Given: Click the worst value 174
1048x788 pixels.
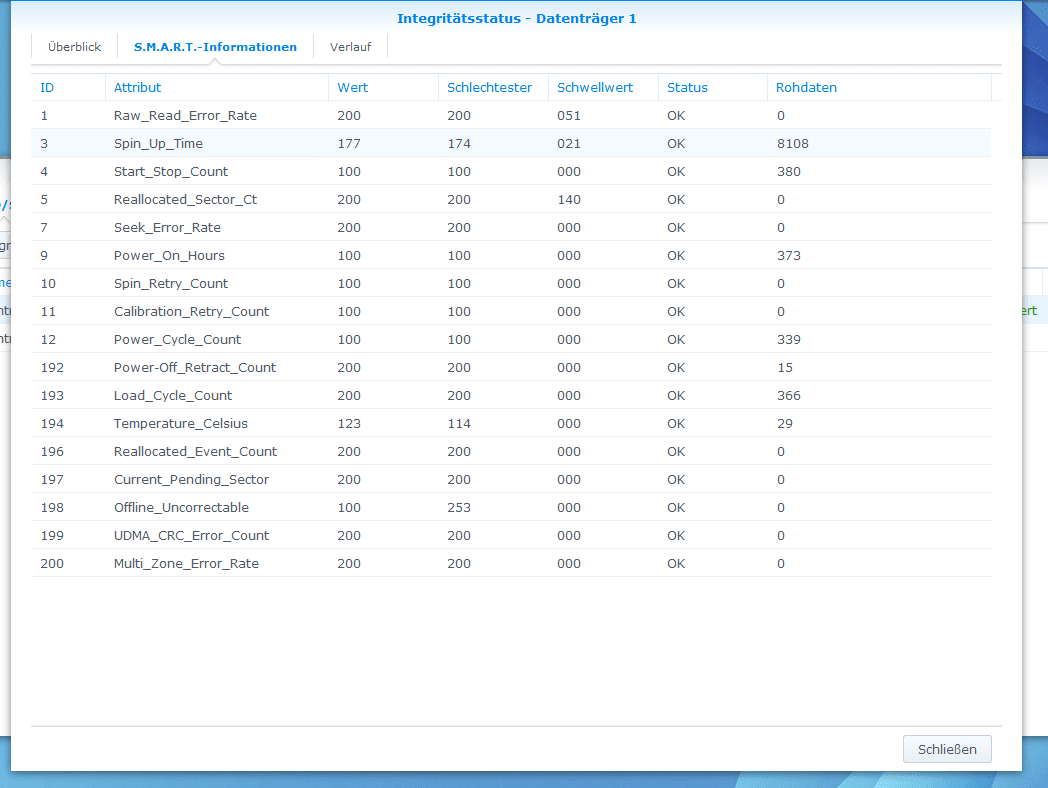Looking at the screenshot, I should pos(459,144).
